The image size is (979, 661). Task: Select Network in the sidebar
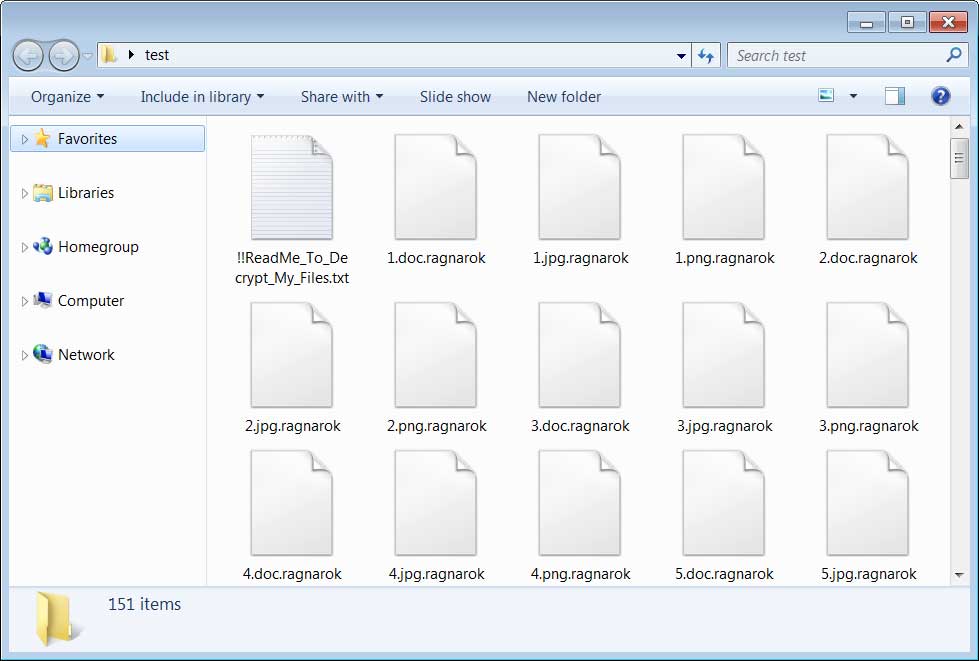[86, 354]
